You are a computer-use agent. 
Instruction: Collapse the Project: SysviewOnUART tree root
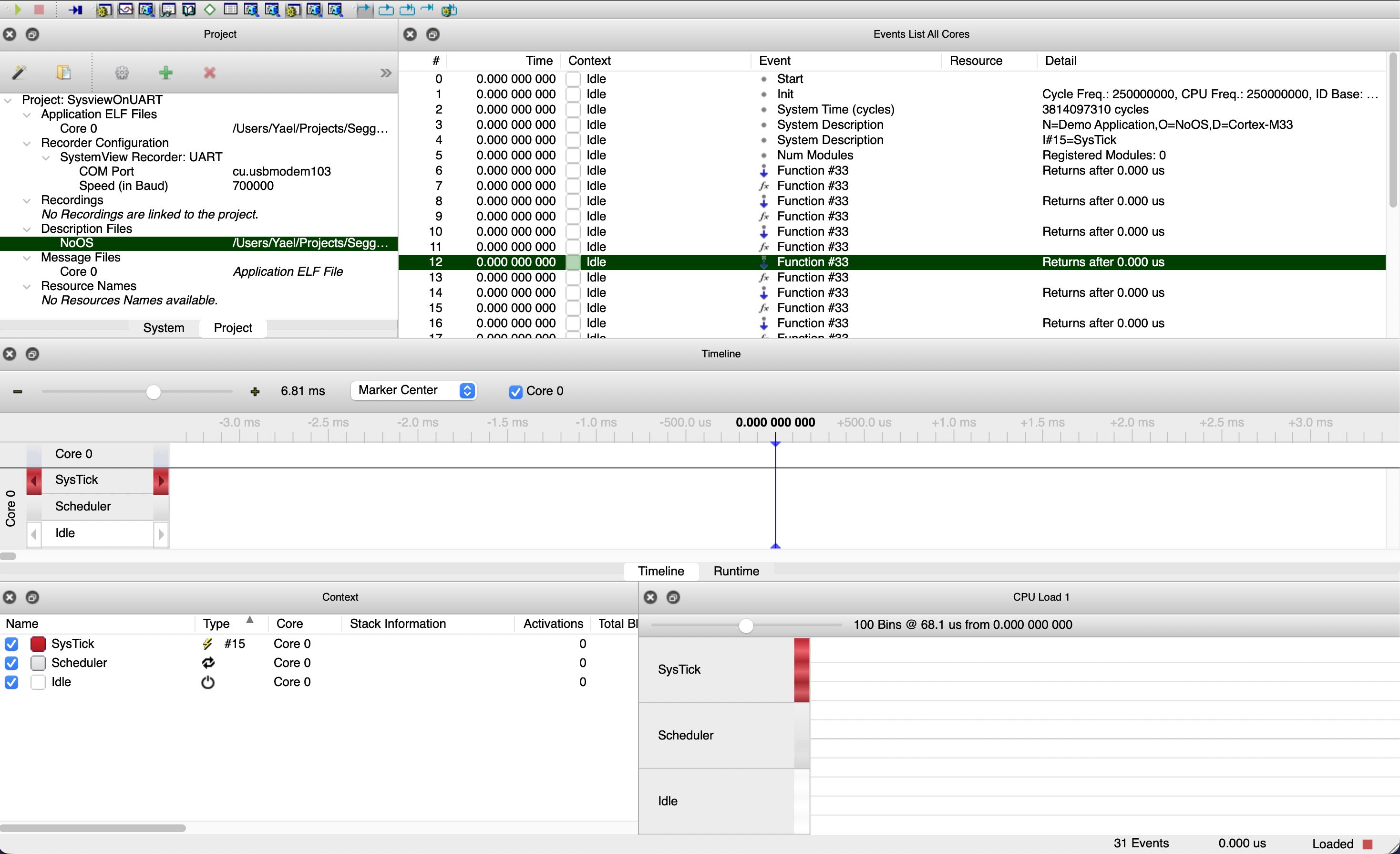[x=8, y=100]
